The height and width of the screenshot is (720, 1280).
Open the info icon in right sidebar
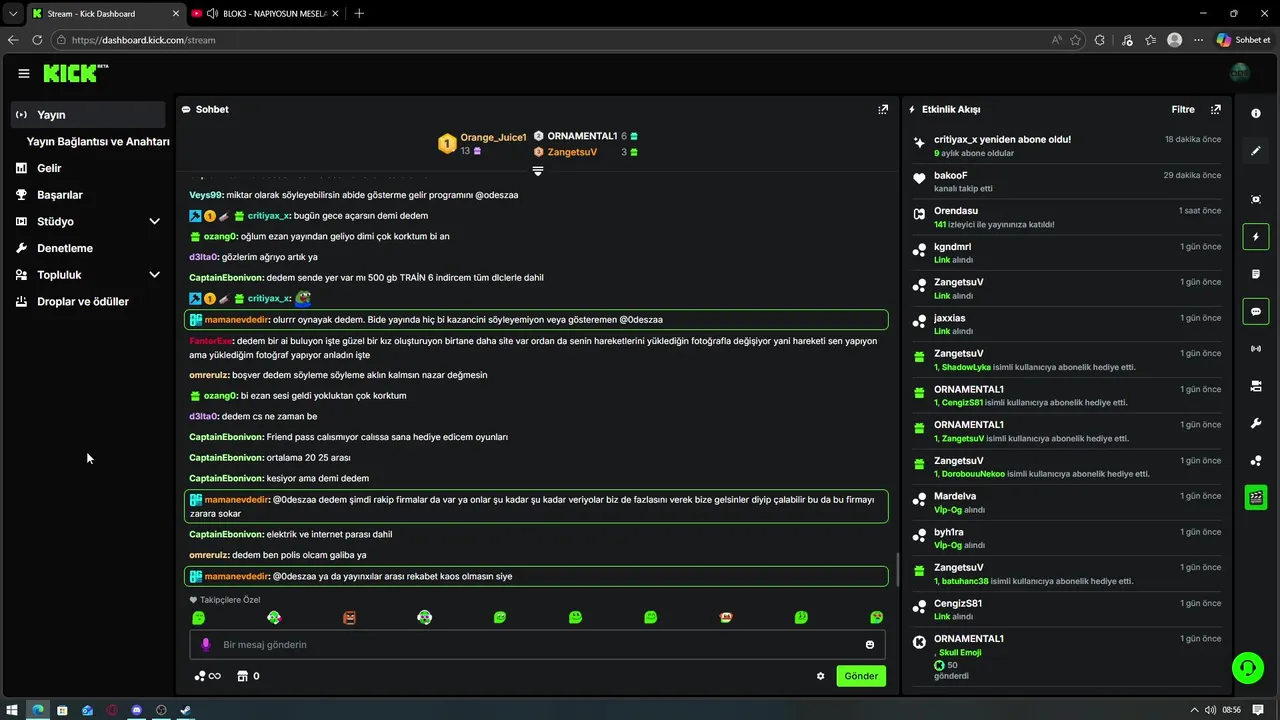click(x=1256, y=113)
